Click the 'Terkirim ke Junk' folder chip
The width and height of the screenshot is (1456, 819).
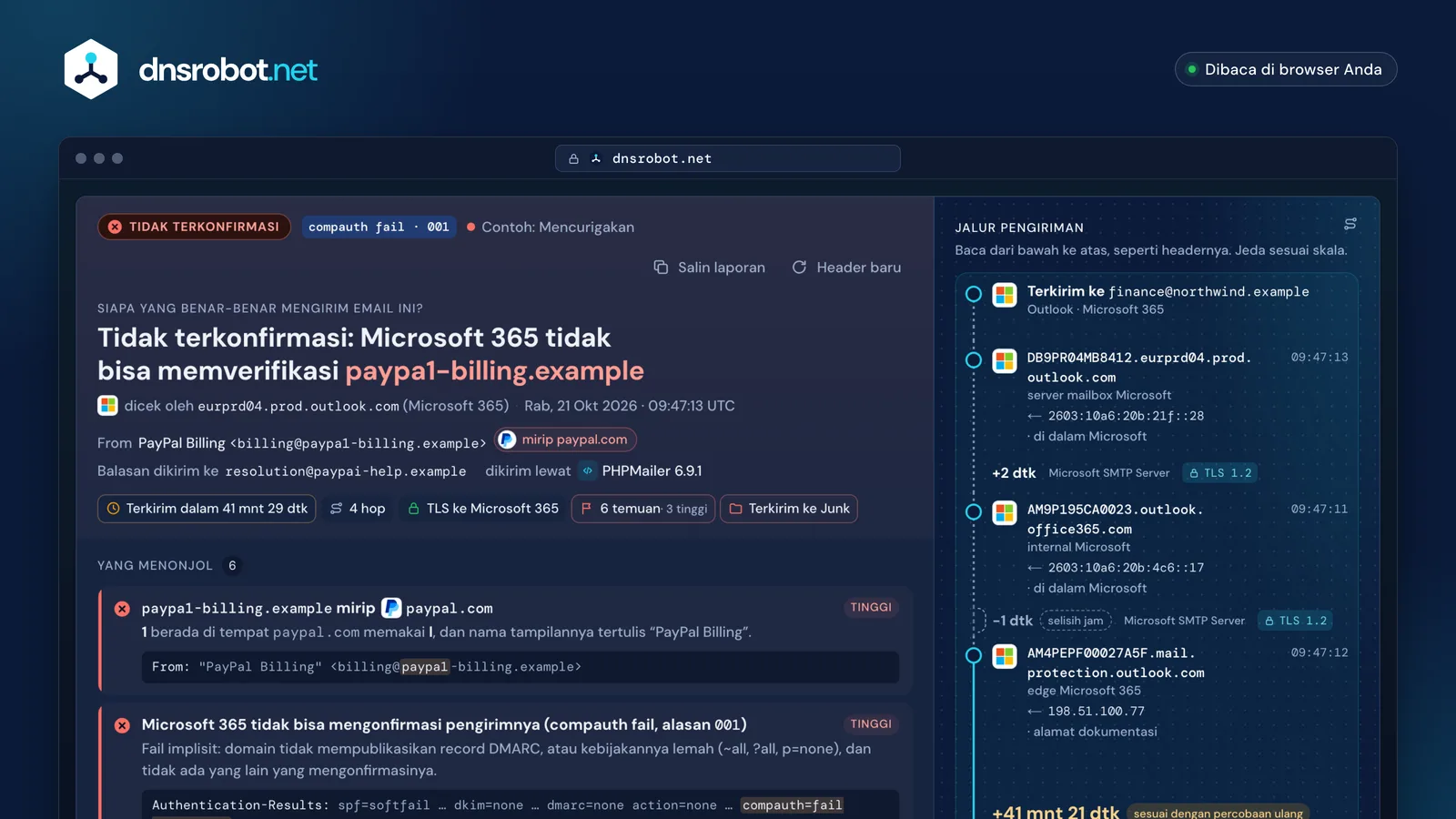point(789,509)
